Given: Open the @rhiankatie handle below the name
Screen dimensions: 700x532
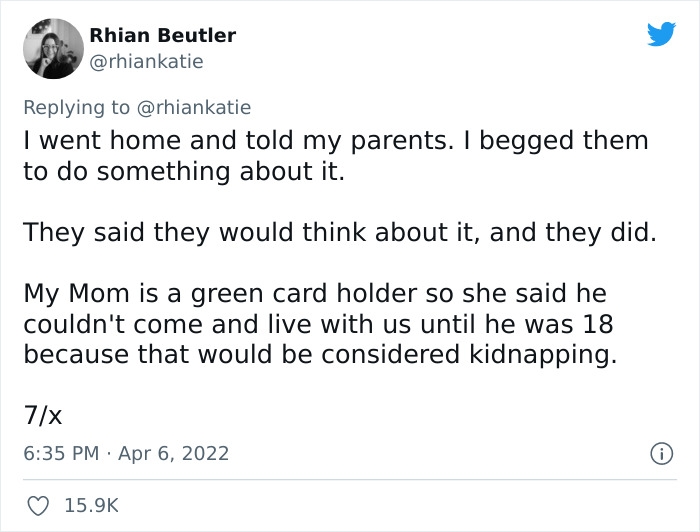Looking at the screenshot, I should [146, 61].
